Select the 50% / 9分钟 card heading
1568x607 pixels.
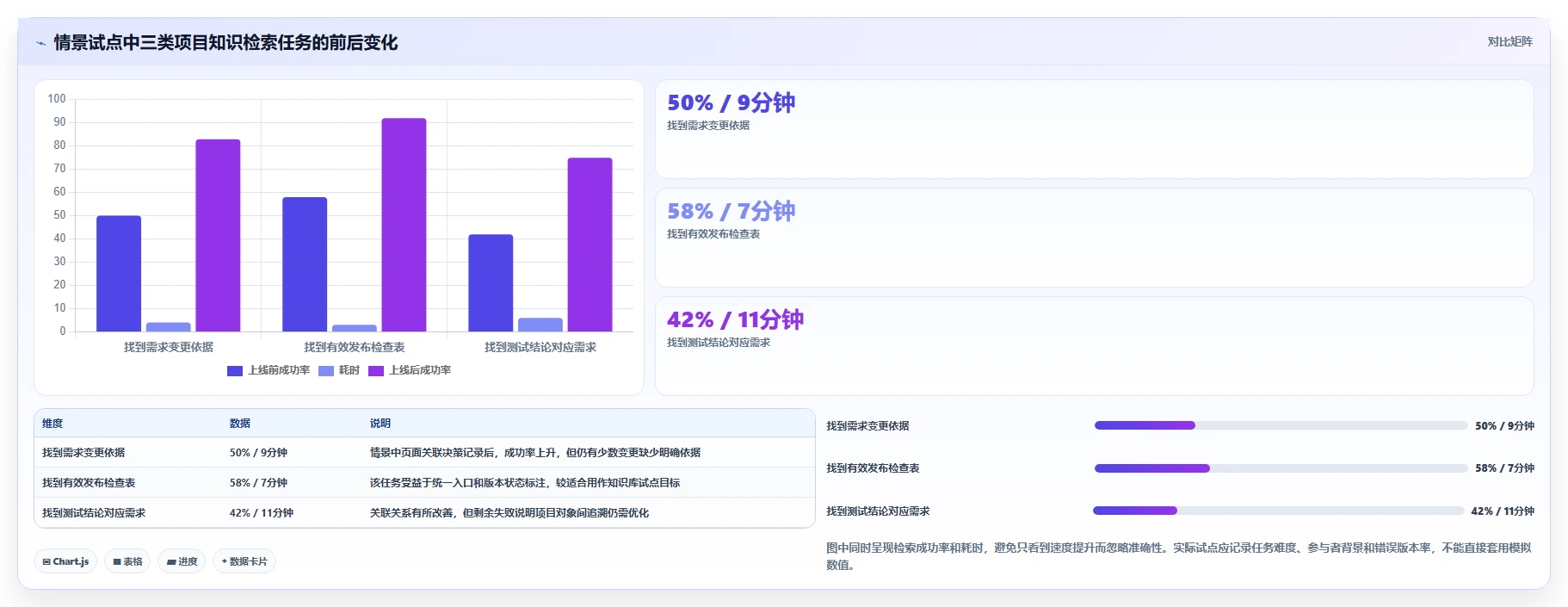pos(732,102)
